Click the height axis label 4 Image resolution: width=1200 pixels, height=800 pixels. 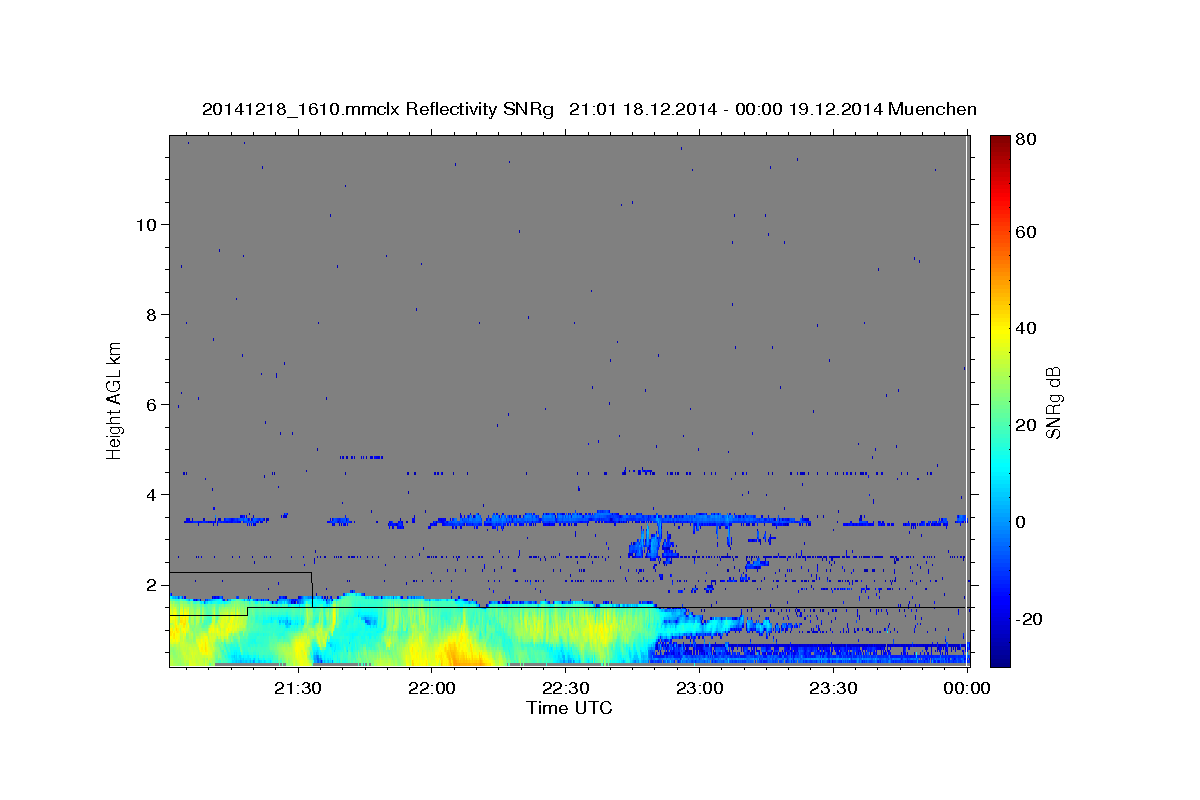(x=152, y=494)
